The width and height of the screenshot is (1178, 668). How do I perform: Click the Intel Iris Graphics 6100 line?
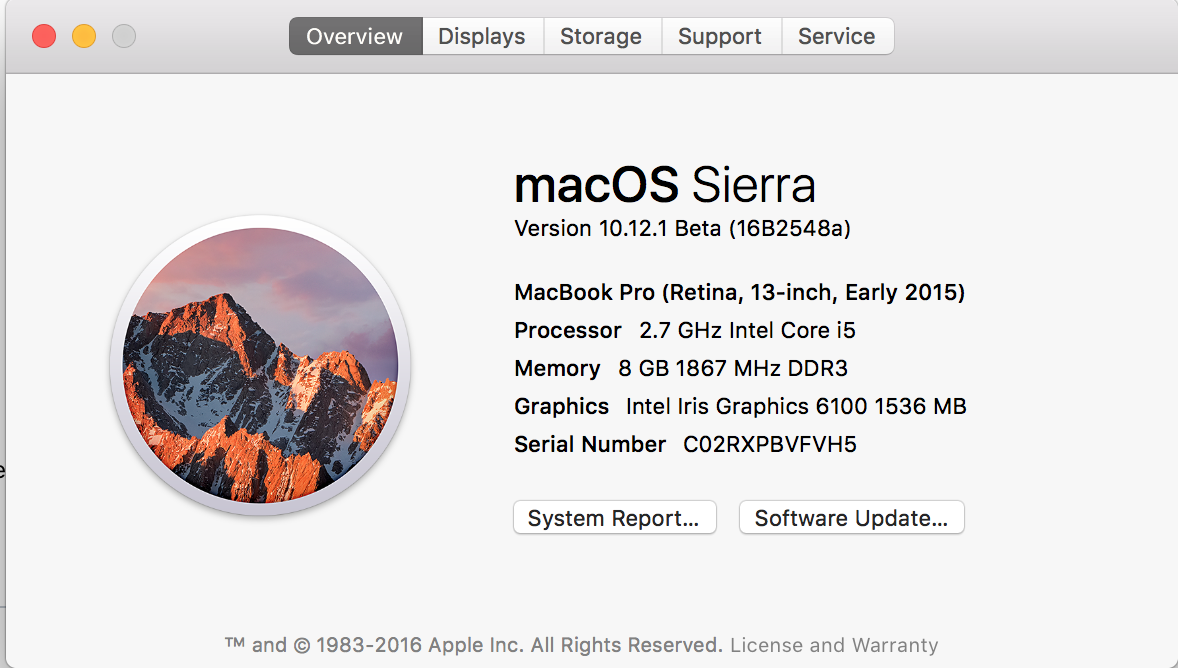click(x=740, y=407)
